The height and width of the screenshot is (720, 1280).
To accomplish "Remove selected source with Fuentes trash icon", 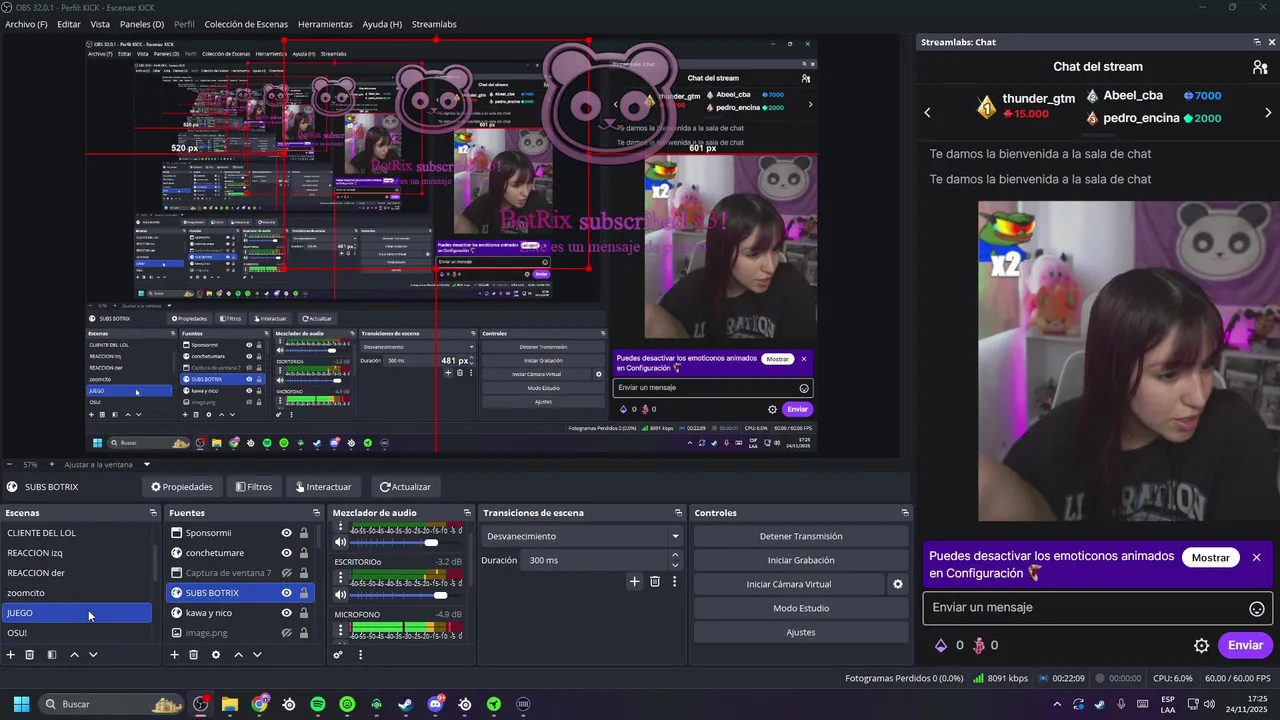I will coord(194,655).
